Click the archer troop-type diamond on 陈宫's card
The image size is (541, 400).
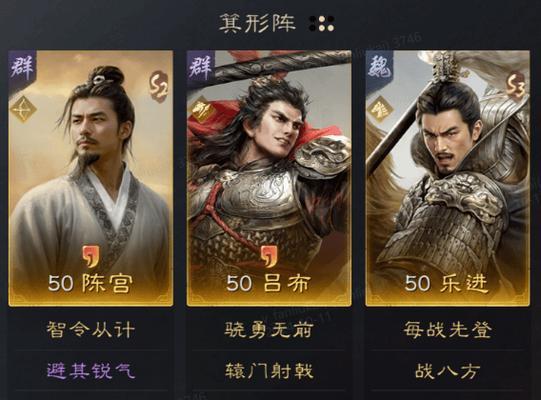tap(23, 110)
